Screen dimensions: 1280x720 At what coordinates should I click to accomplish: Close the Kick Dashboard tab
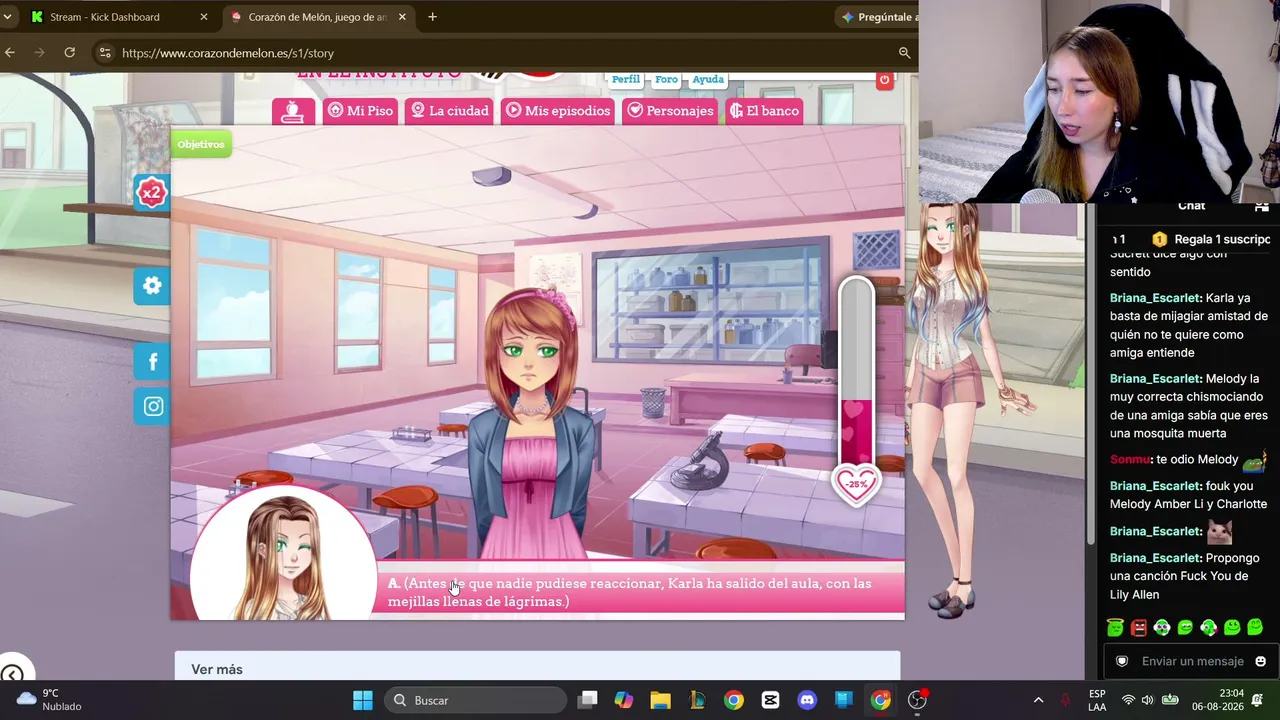pyautogui.click(x=204, y=17)
